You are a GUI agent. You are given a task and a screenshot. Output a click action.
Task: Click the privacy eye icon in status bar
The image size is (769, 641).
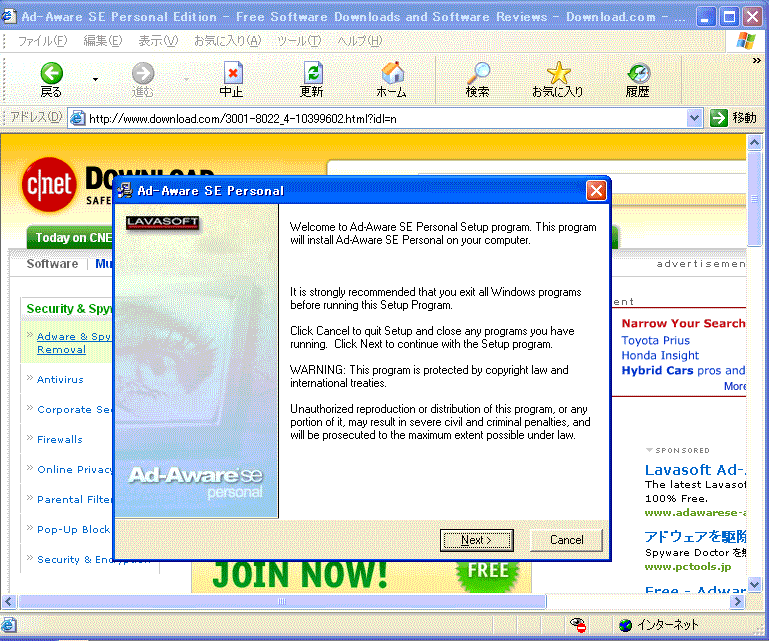click(x=578, y=625)
